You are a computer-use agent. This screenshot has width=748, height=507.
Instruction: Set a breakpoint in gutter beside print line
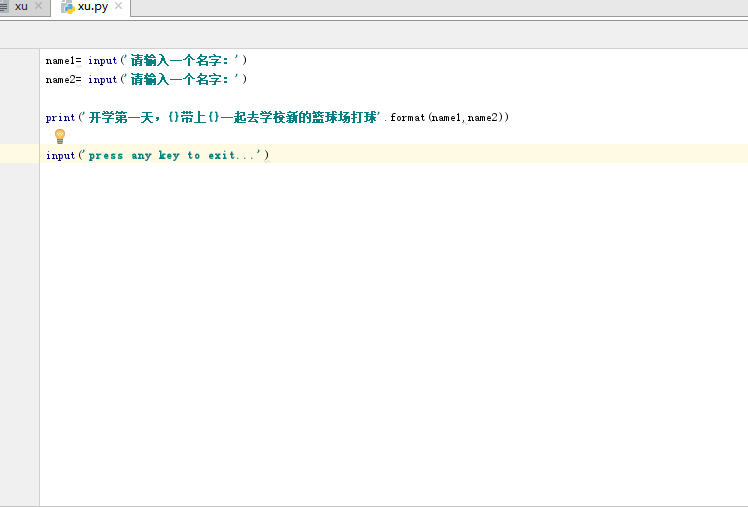pos(20,117)
